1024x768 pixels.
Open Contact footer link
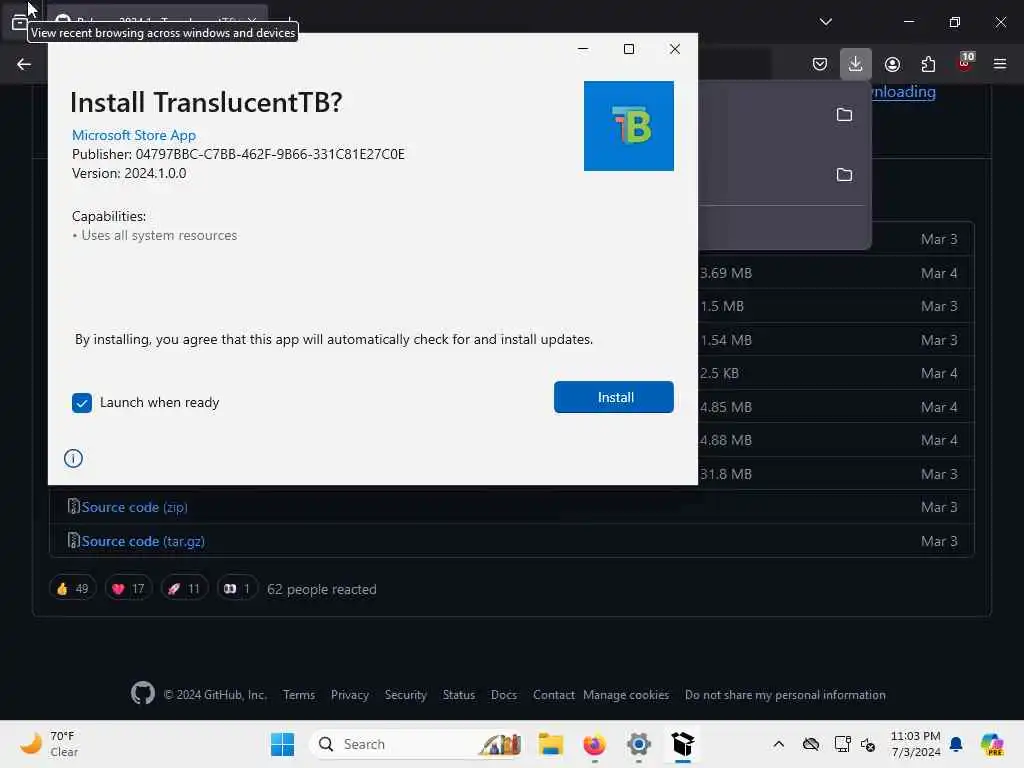point(554,695)
